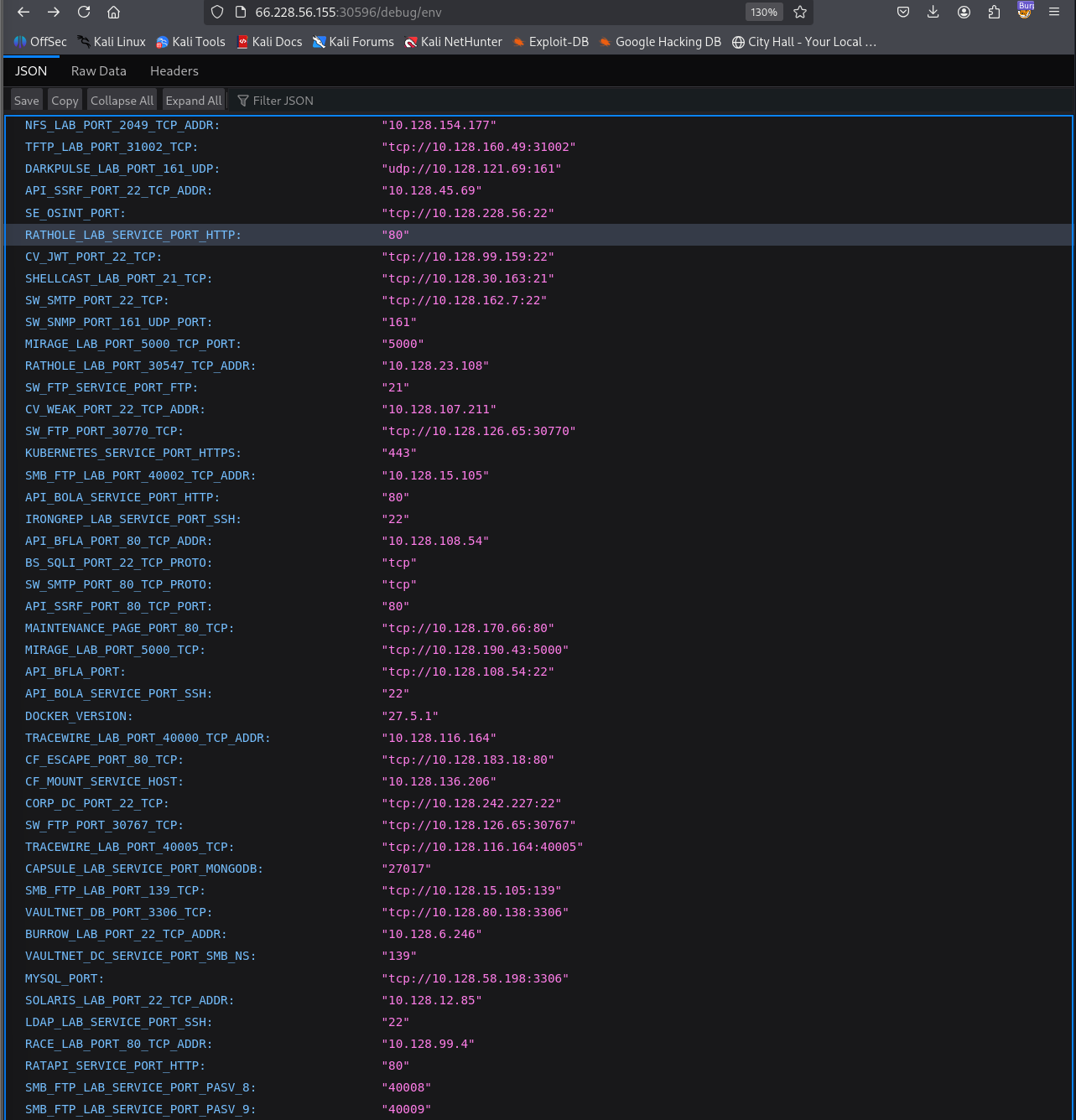The height and width of the screenshot is (1120, 1076).
Task: Go forward with the browser forward arrow
Action: pyautogui.click(x=54, y=12)
